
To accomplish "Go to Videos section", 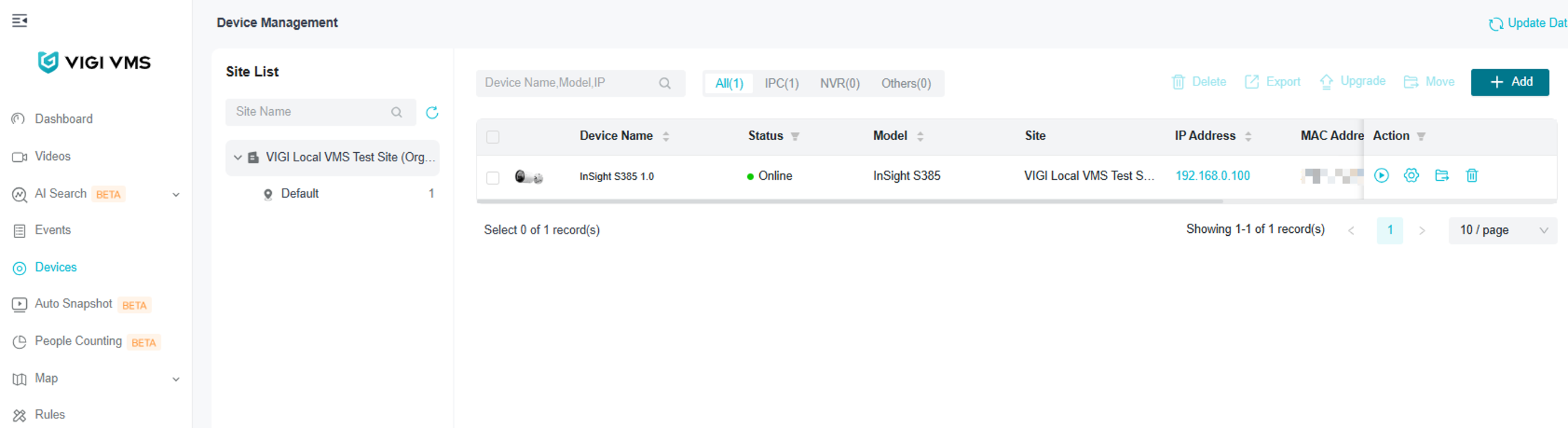I will click(52, 156).
